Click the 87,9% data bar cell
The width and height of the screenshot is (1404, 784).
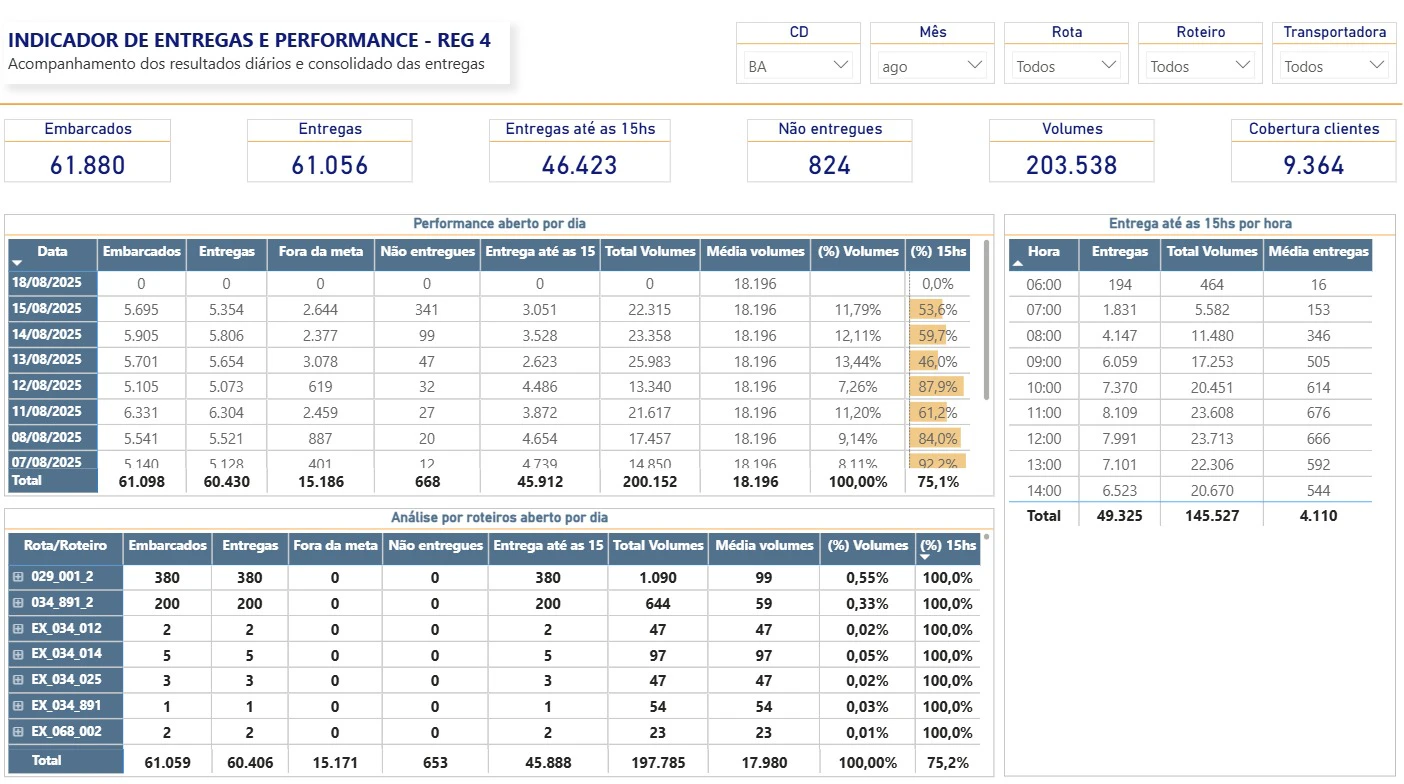tap(939, 387)
